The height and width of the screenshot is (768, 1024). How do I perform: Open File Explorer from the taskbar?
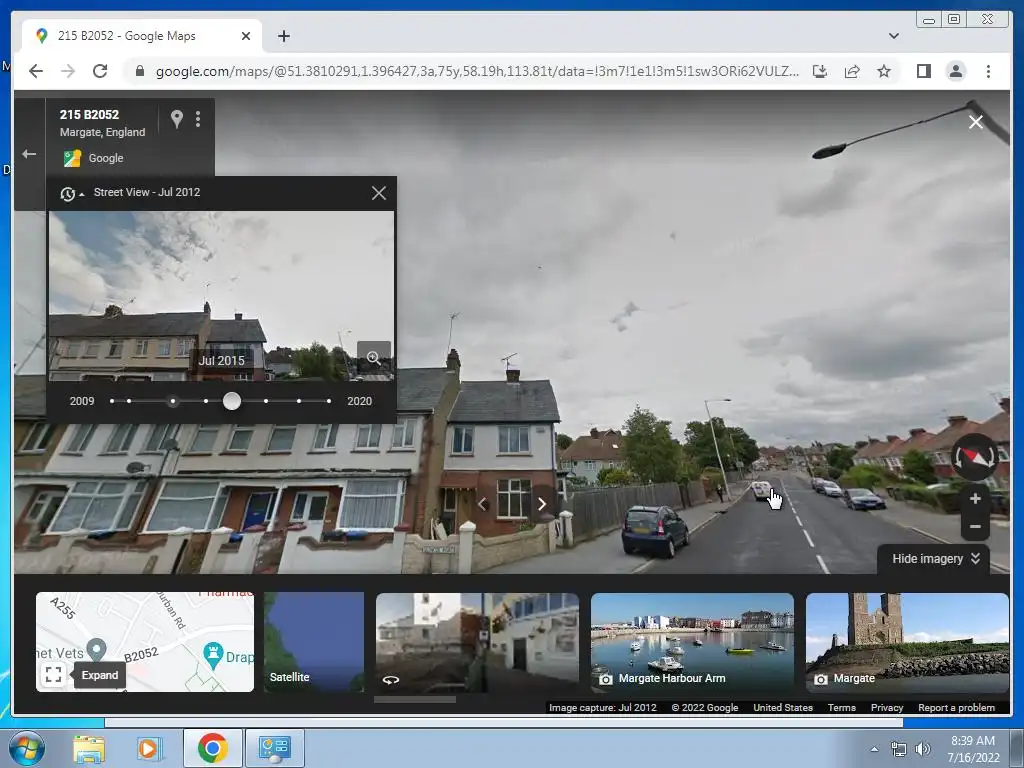pos(89,748)
